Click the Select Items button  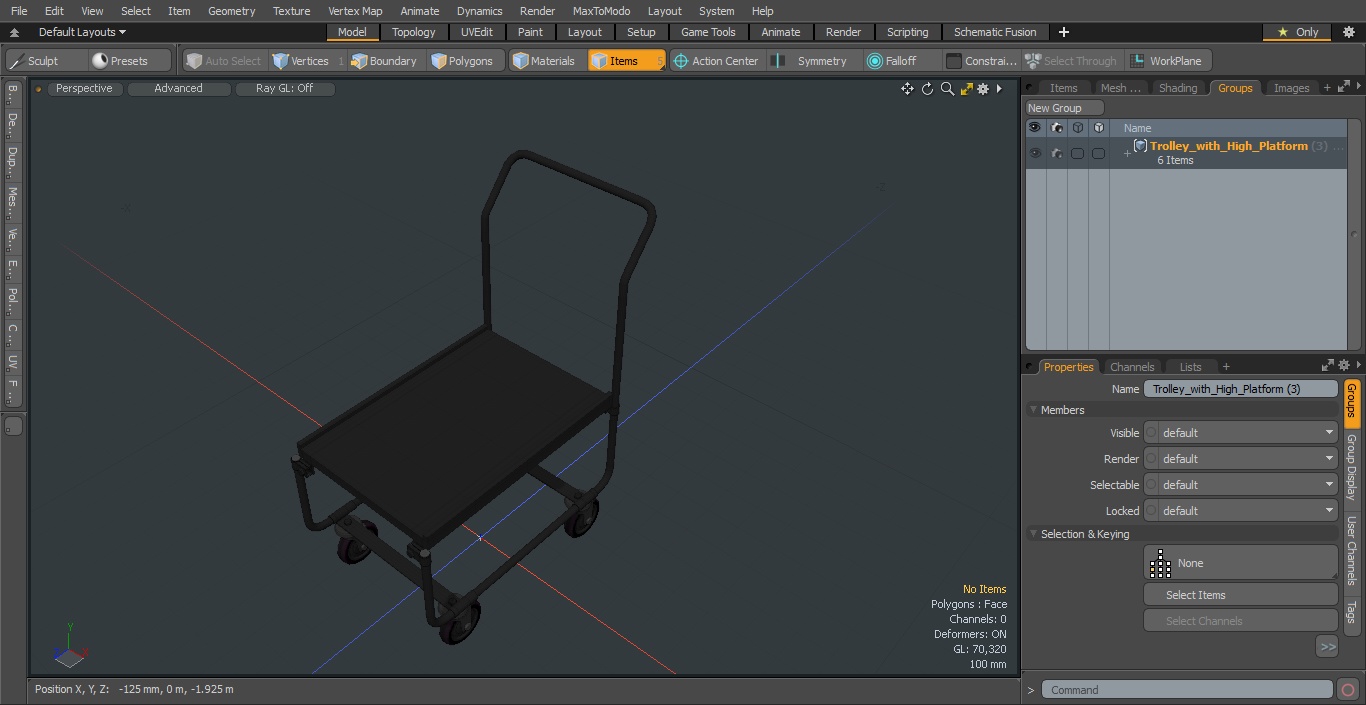click(x=1240, y=595)
